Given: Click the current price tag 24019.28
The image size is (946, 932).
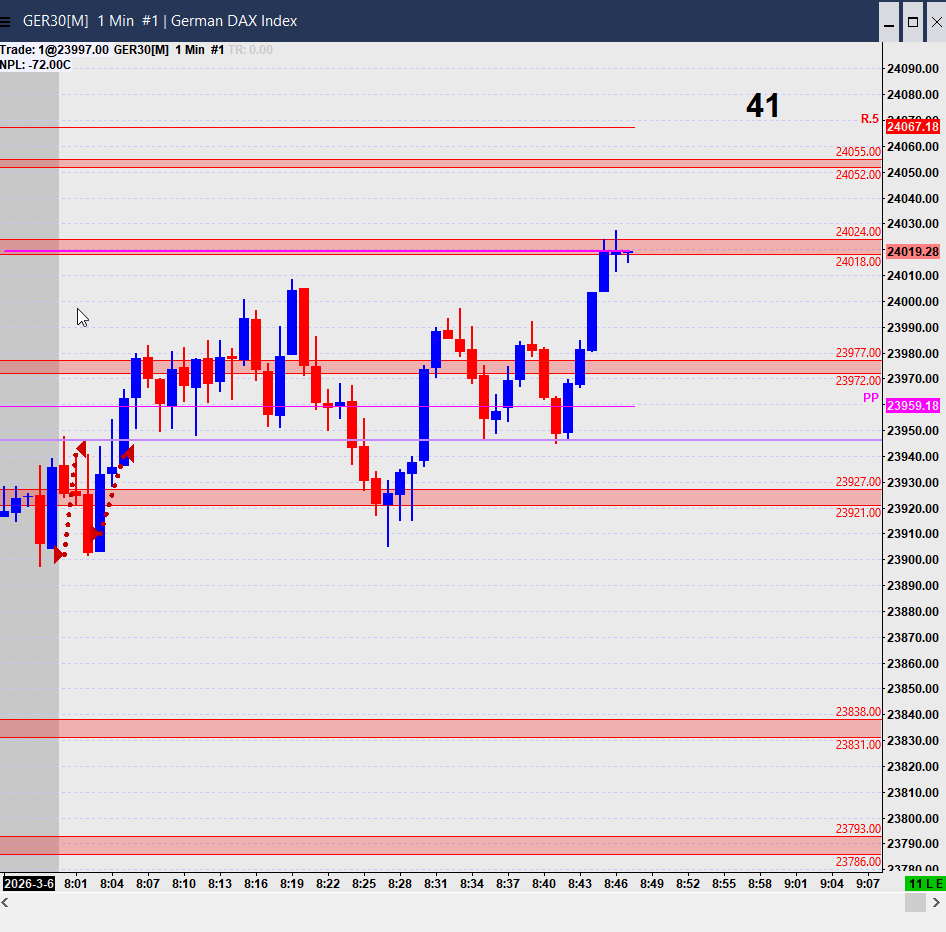Looking at the screenshot, I should click(x=913, y=252).
